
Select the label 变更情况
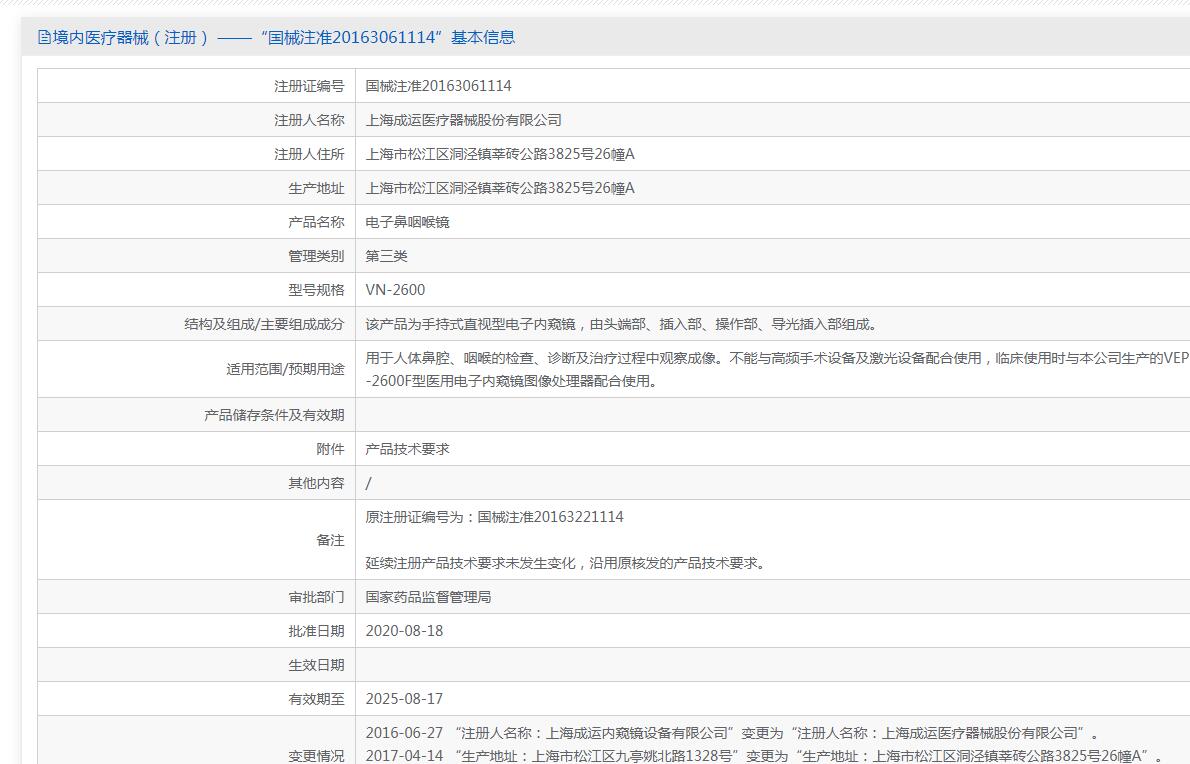(316, 756)
